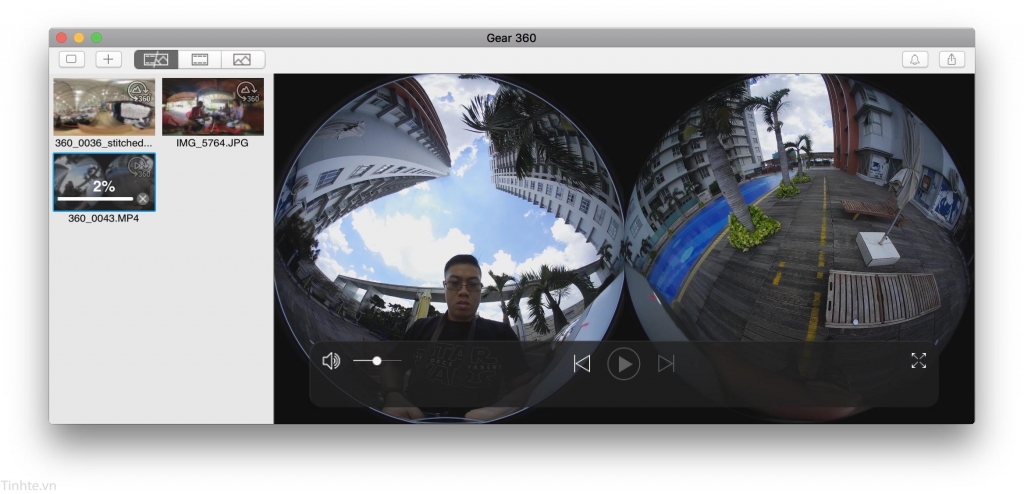Close the Gear 360 window
The height and width of the screenshot is (494, 1024).
pos(61,38)
